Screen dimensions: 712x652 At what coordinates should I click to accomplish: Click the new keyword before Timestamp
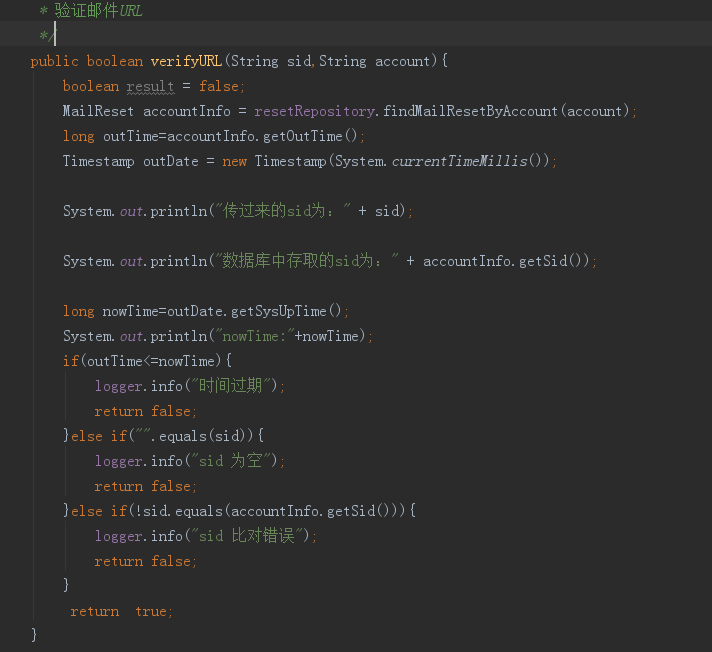pos(234,161)
